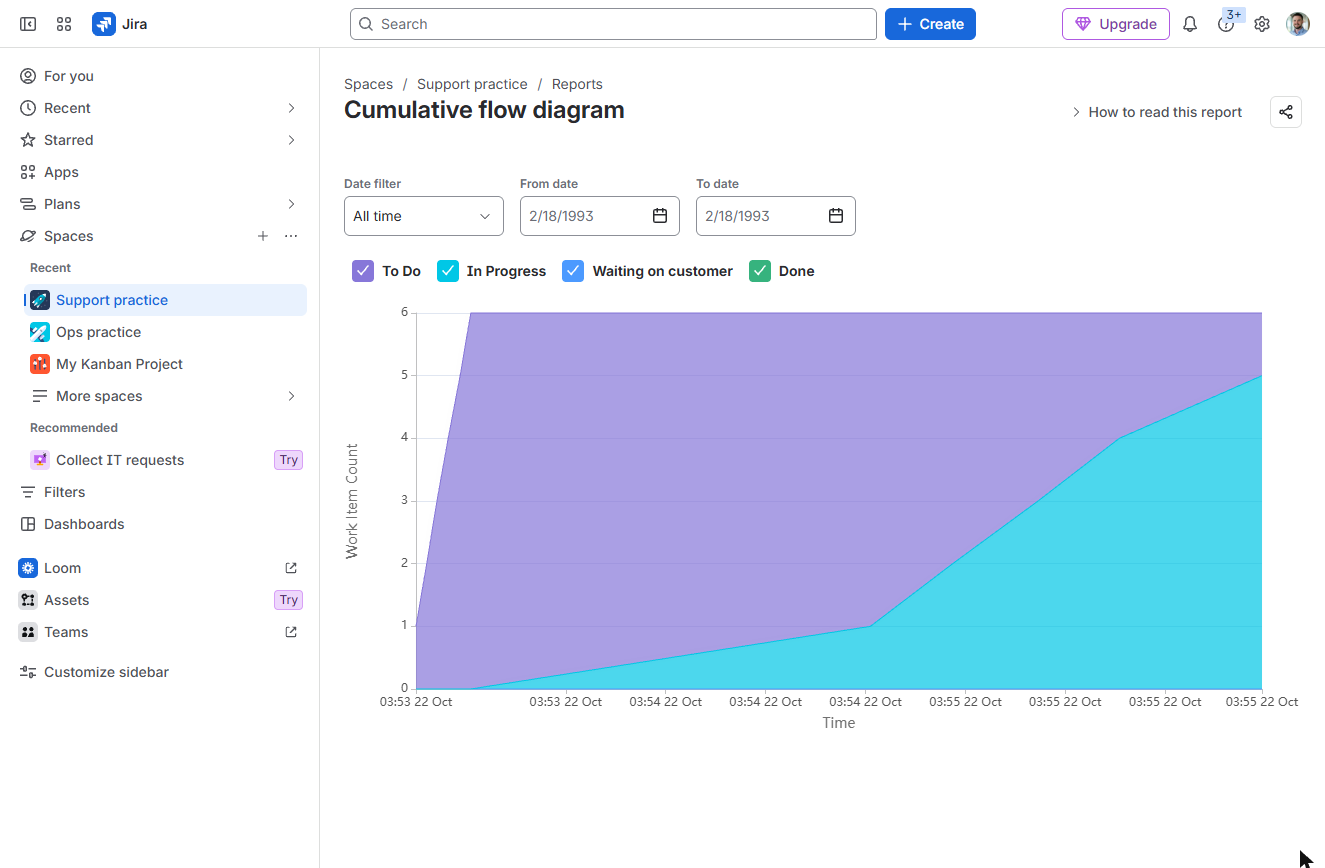Viewport: 1325px width, 868px height.
Task: Click the plus icon next to Spaces
Action: click(263, 236)
